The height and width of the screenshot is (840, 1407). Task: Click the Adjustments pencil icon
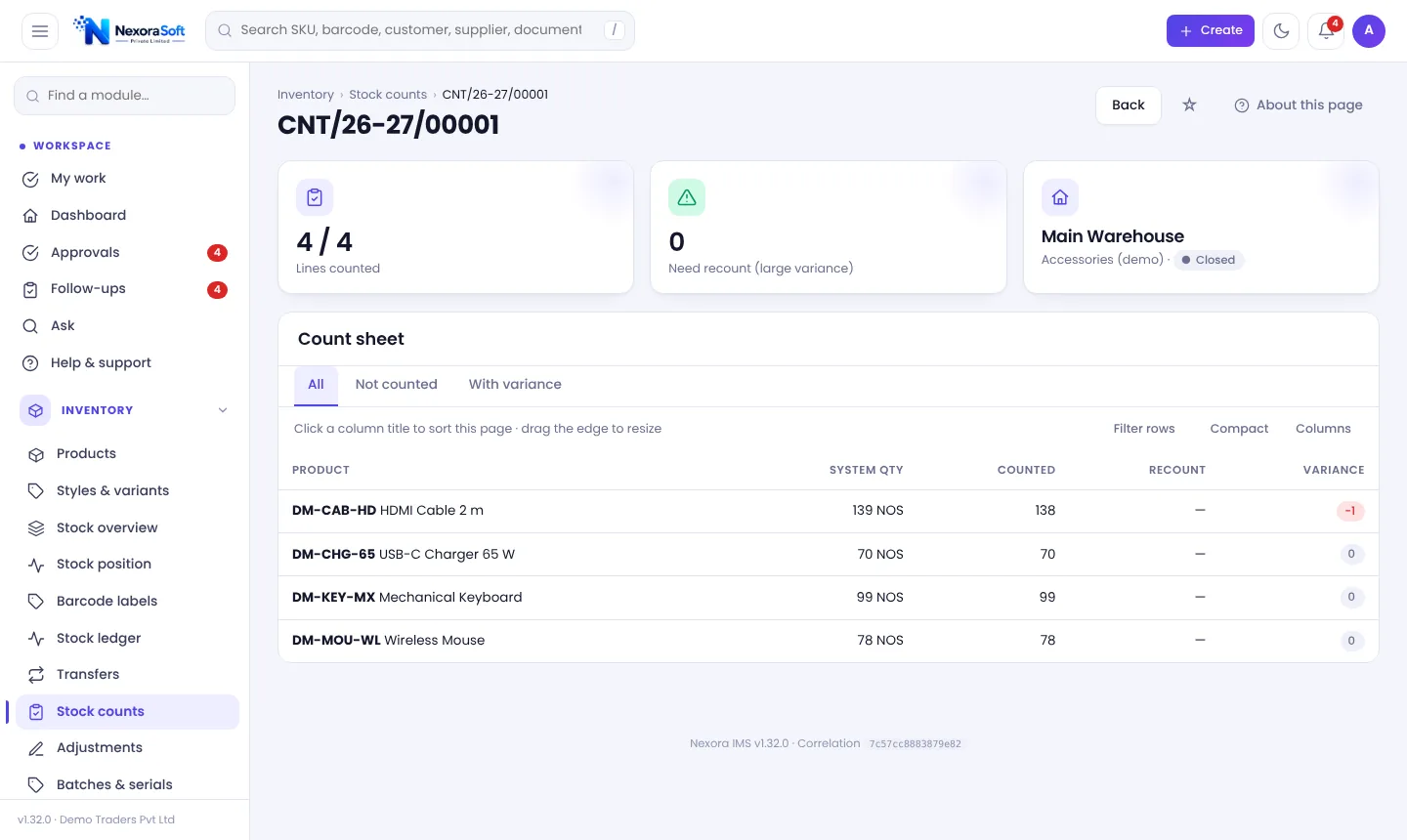click(36, 748)
